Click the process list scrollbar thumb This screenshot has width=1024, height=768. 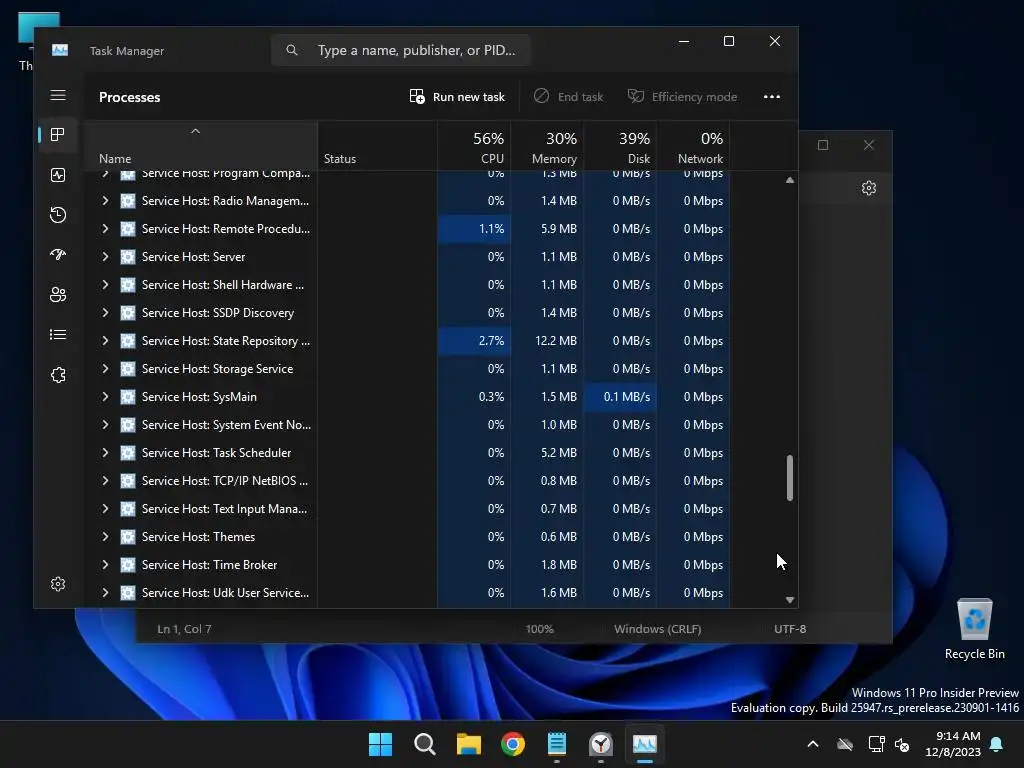(790, 478)
